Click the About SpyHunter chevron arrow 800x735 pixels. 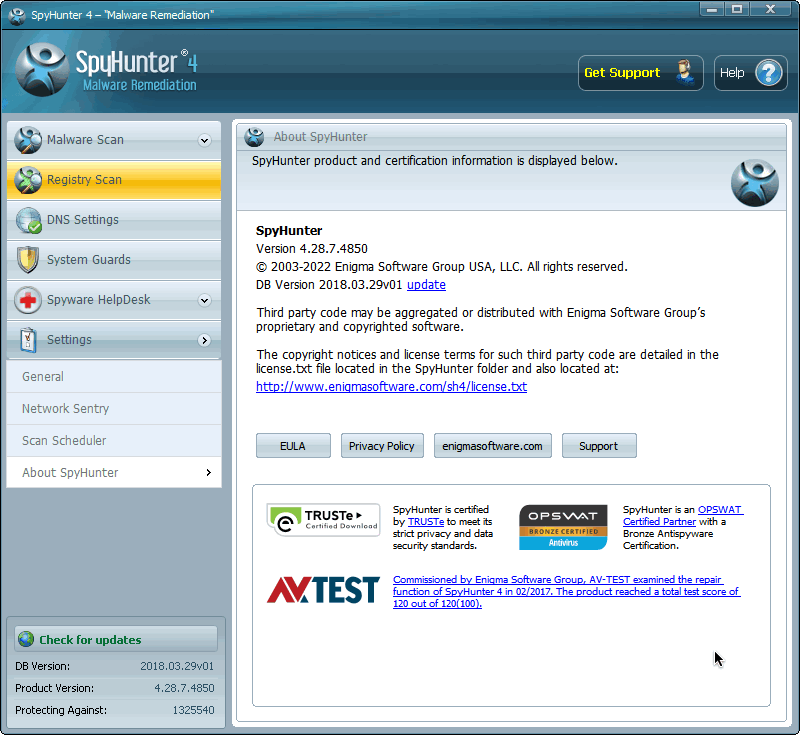(208, 472)
